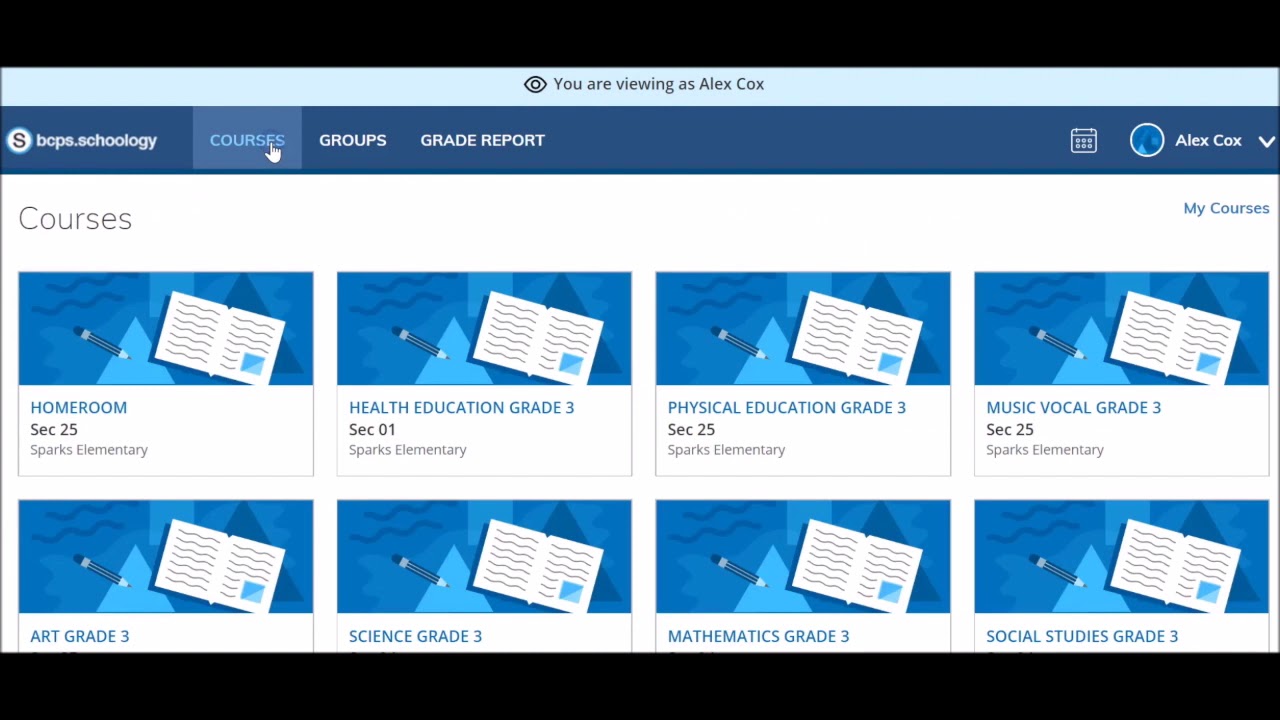Open HEALTH EDUCATION GRADE 3 course

461,407
